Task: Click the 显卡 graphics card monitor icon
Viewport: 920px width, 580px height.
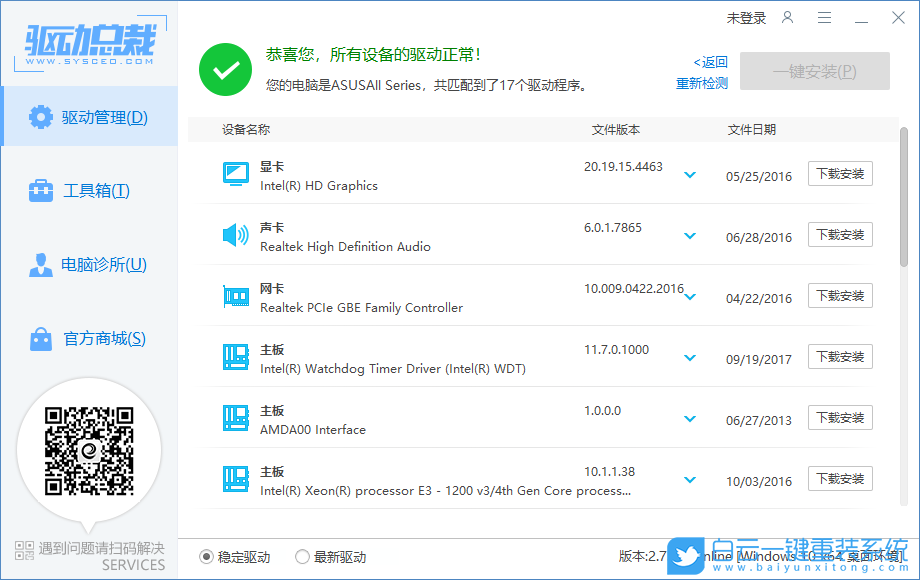Action: (235, 173)
